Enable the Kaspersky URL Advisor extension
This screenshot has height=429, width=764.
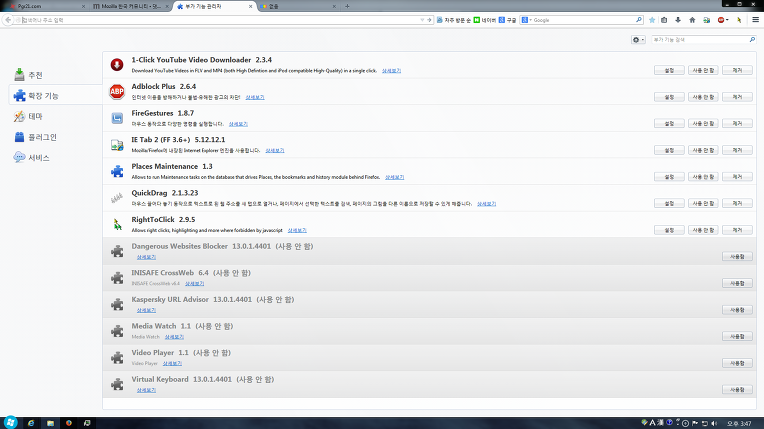[x=735, y=310]
